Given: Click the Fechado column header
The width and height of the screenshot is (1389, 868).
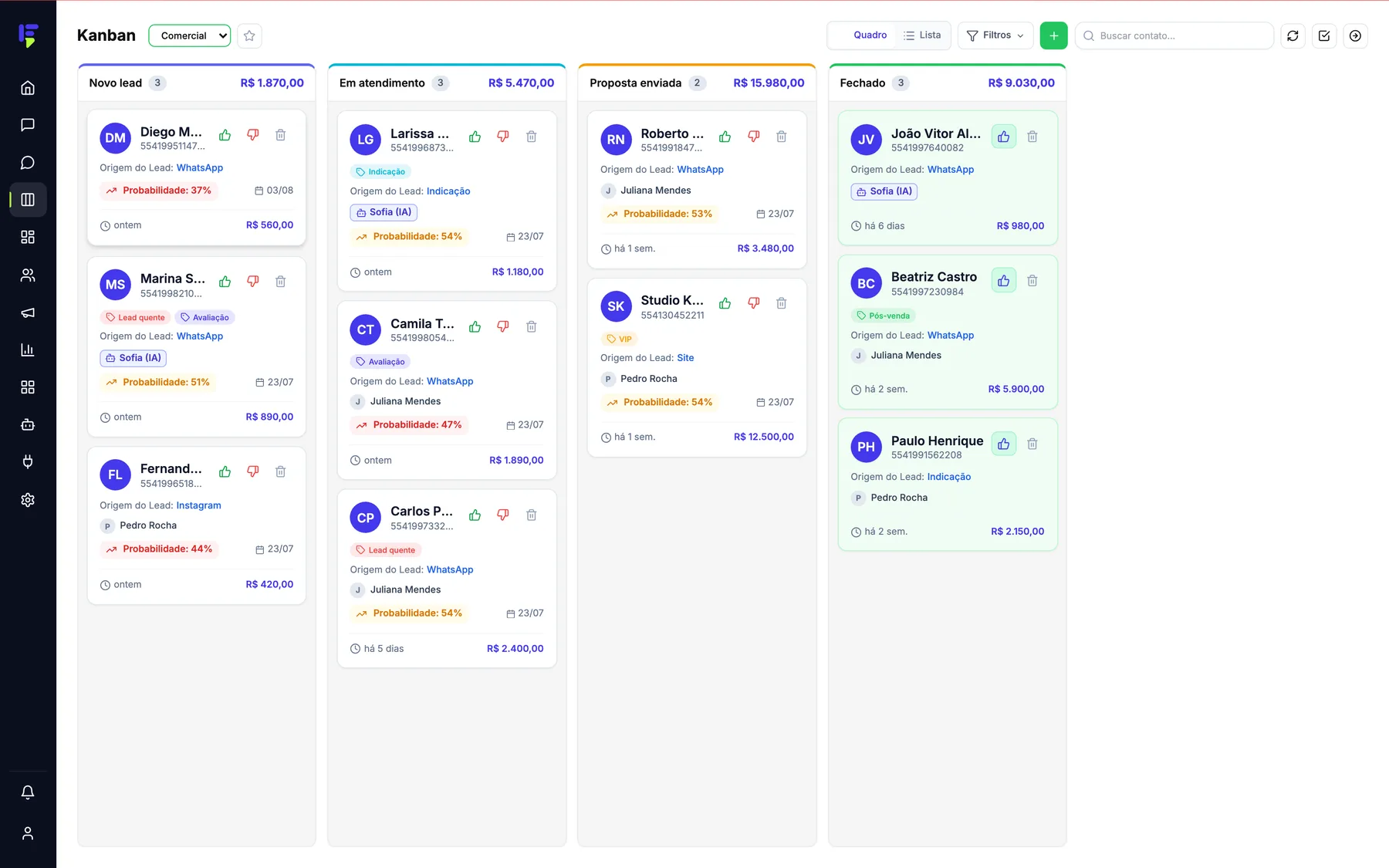Looking at the screenshot, I should [x=947, y=83].
